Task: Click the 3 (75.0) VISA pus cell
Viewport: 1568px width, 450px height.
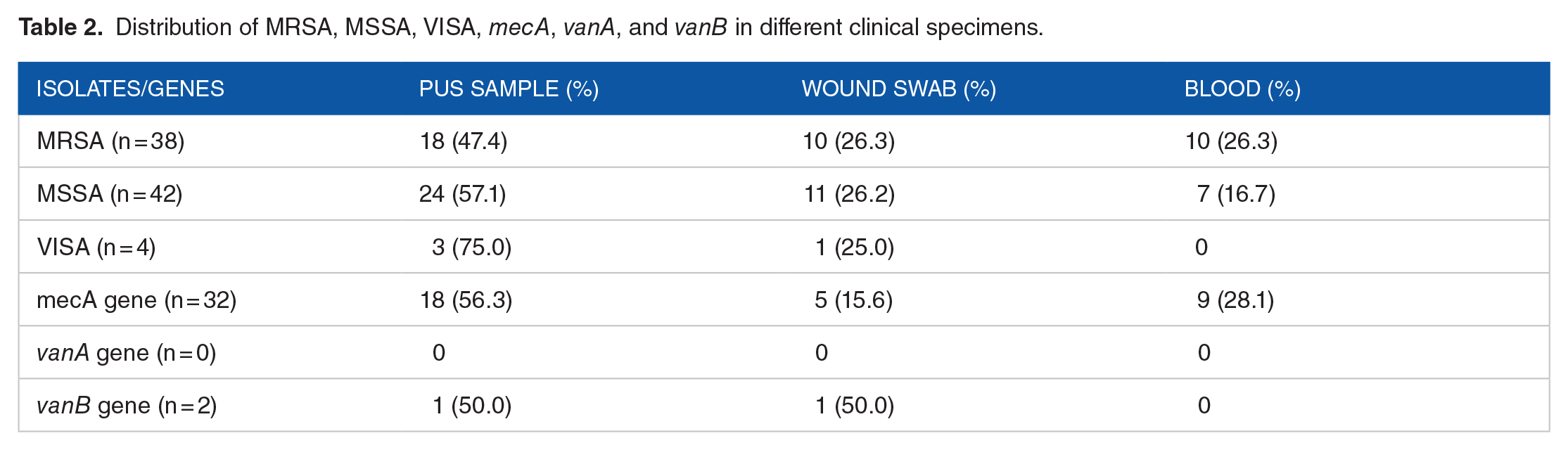Action: (x=471, y=247)
